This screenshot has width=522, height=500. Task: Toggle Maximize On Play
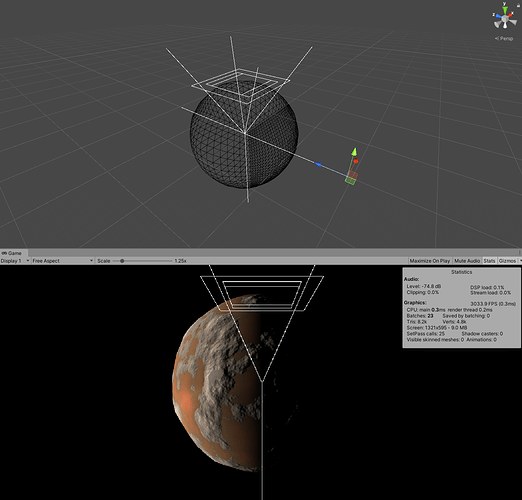430,261
